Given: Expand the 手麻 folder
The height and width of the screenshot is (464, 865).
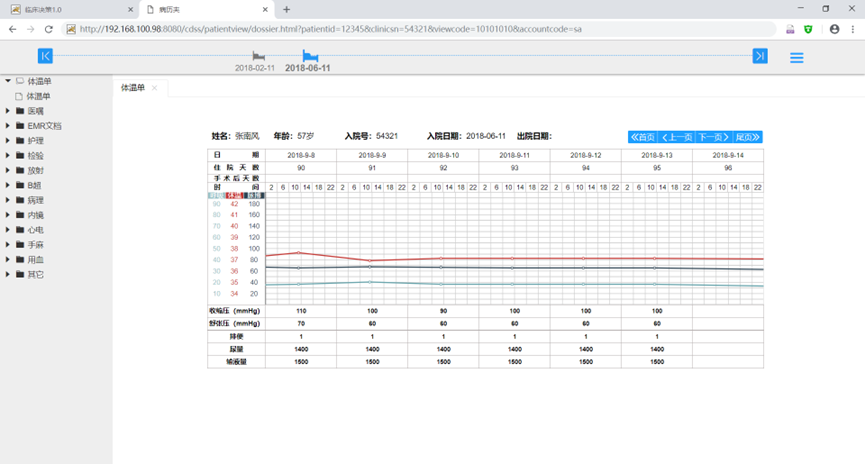Looking at the screenshot, I should 8,244.
